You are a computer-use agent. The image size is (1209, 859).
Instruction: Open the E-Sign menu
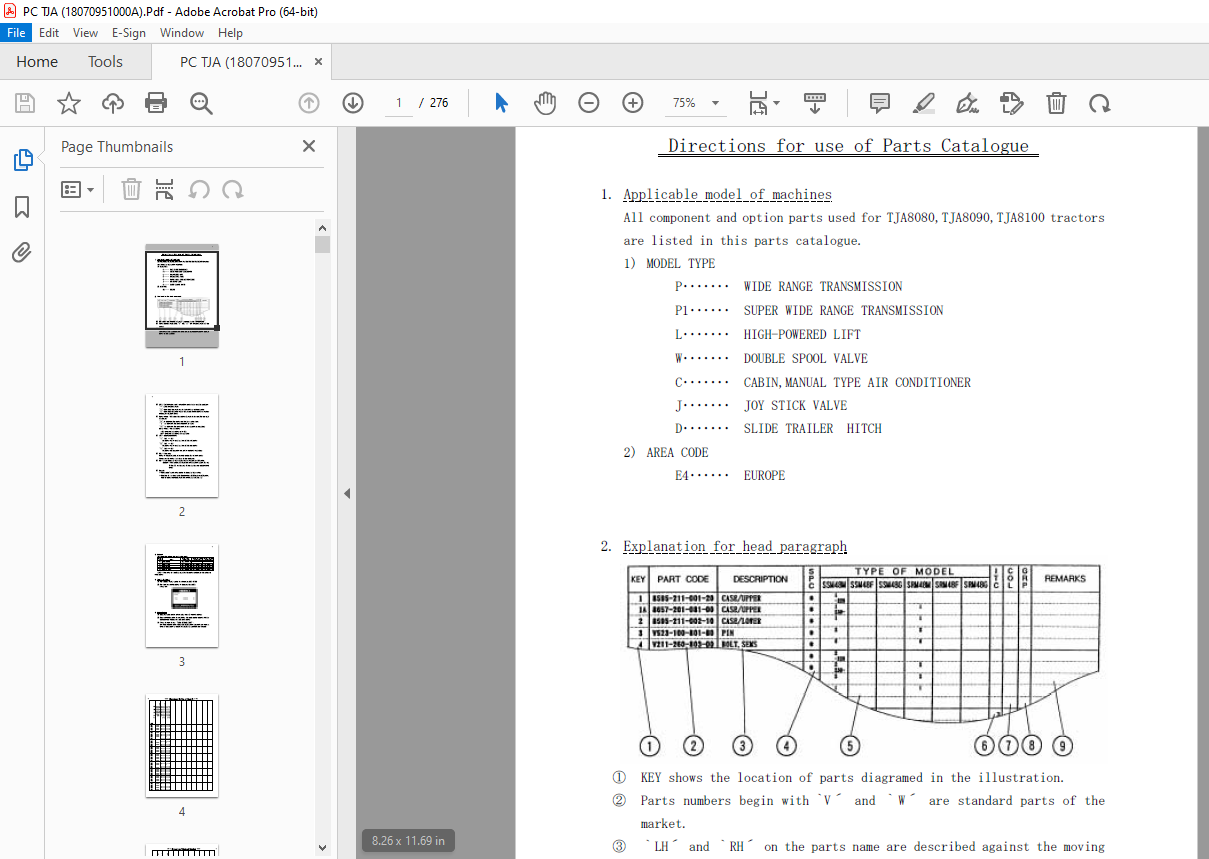coord(128,33)
